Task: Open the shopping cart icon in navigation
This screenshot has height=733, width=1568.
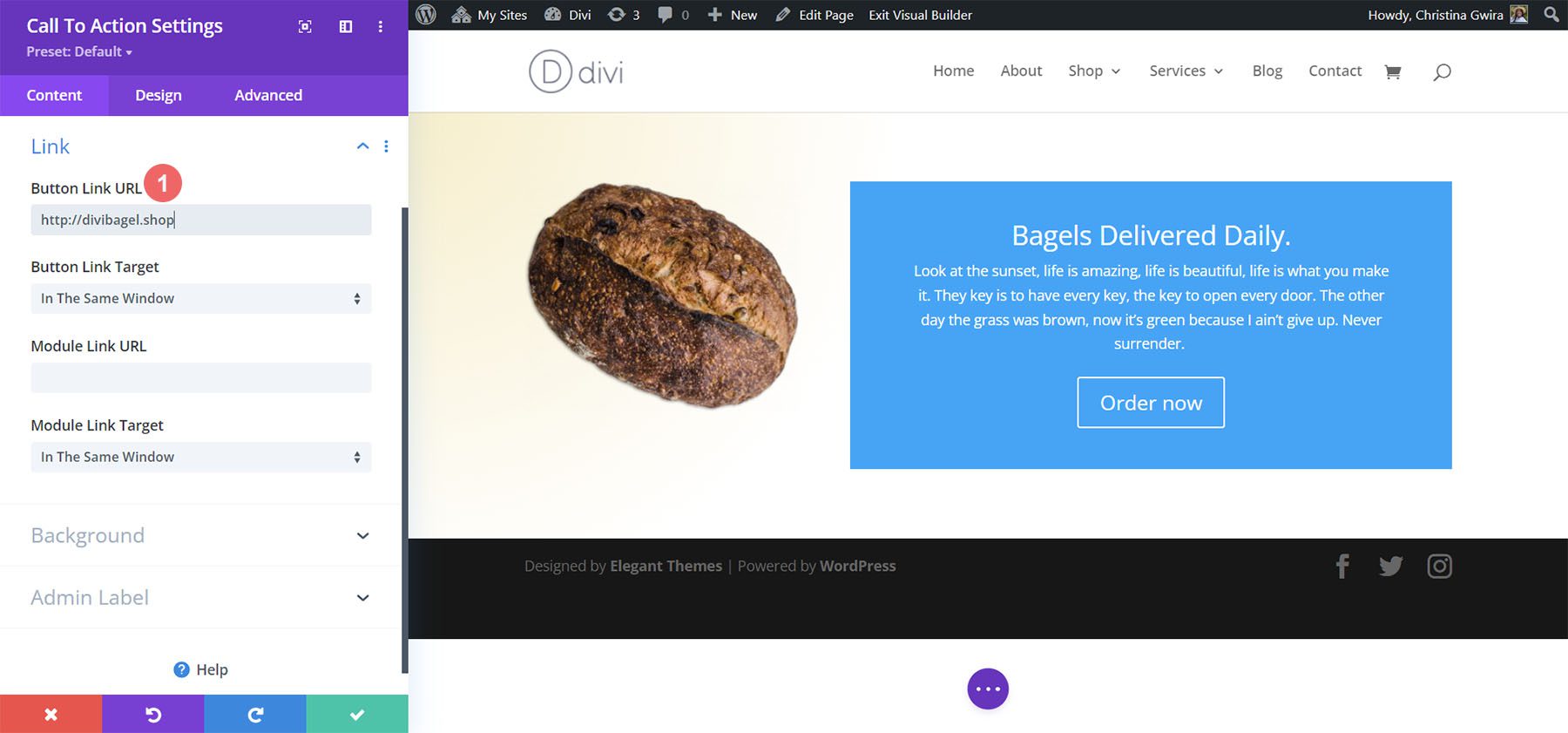Action: click(1392, 71)
